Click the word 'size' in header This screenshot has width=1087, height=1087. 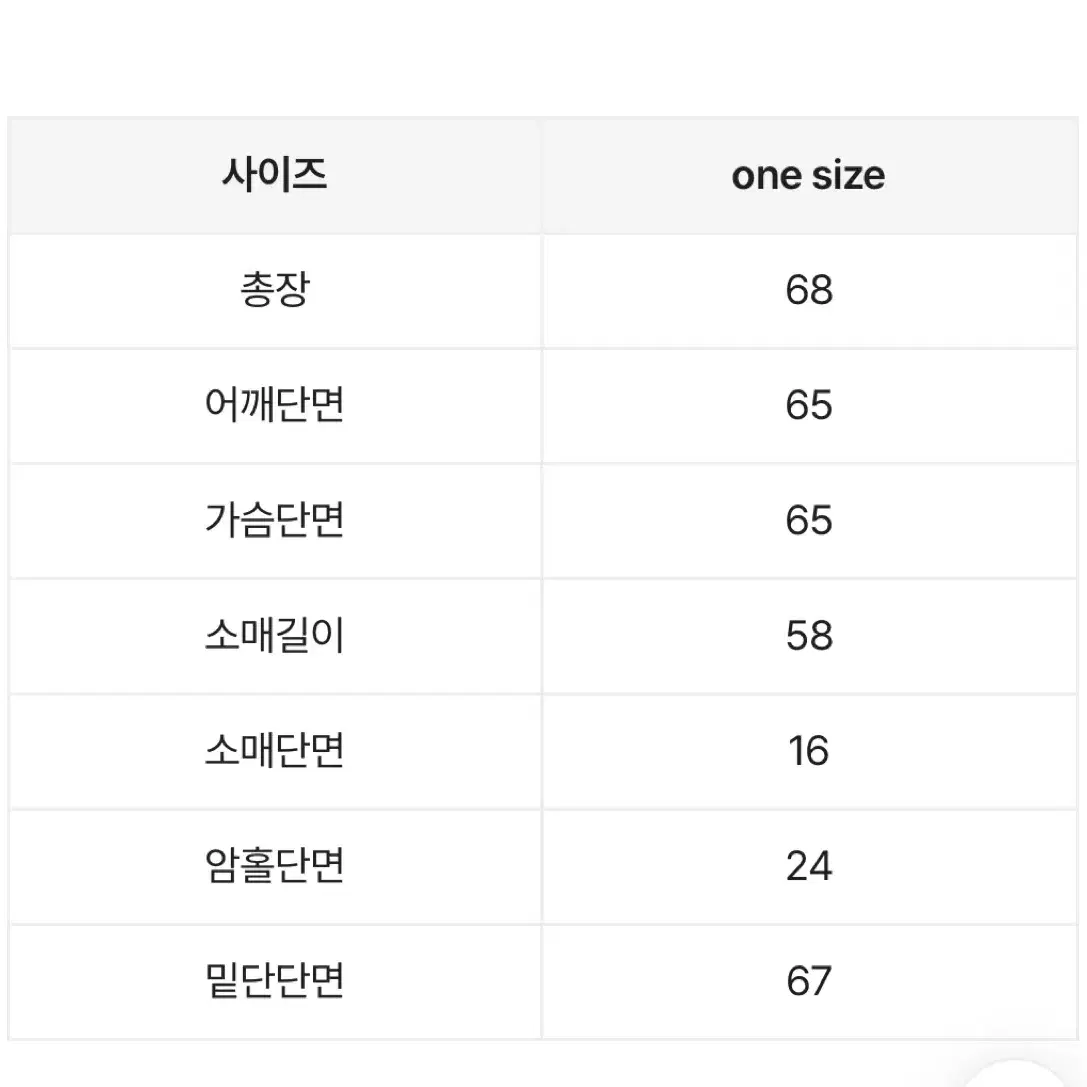848,175
